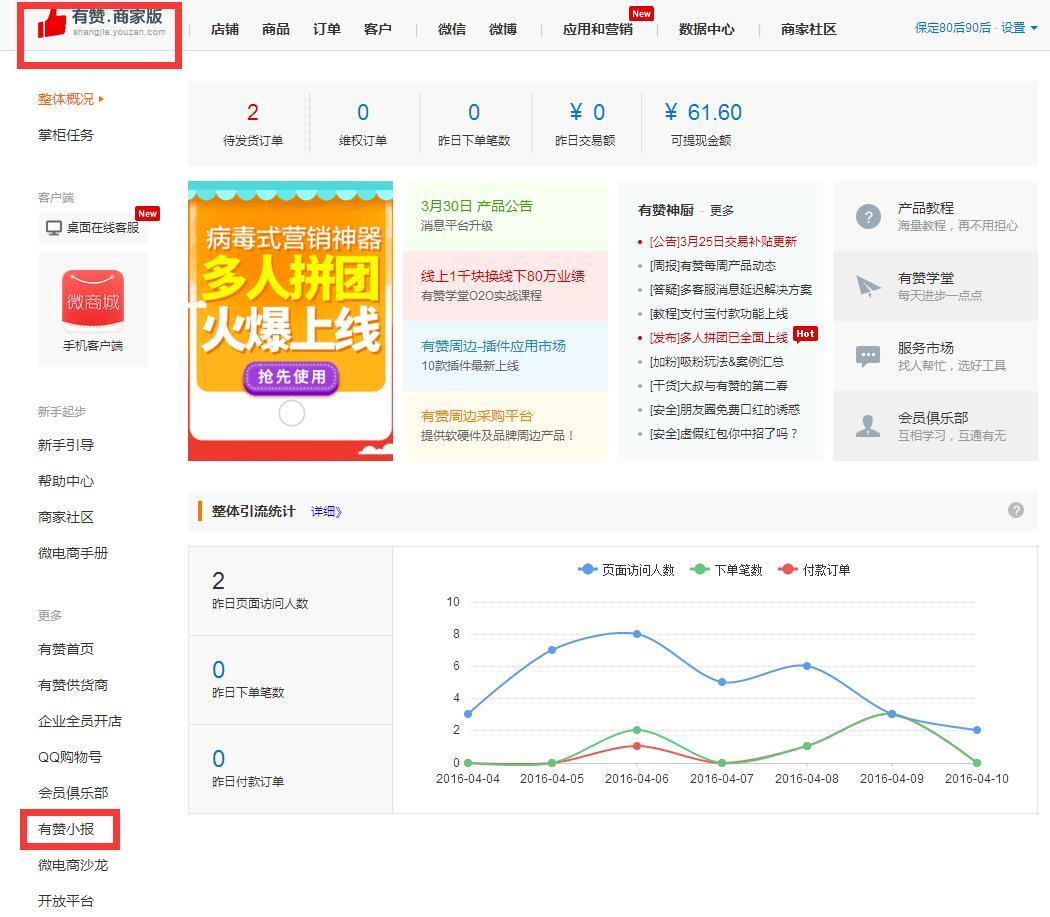Open 线上1千块换线下80万业绩 course card

click(506, 285)
